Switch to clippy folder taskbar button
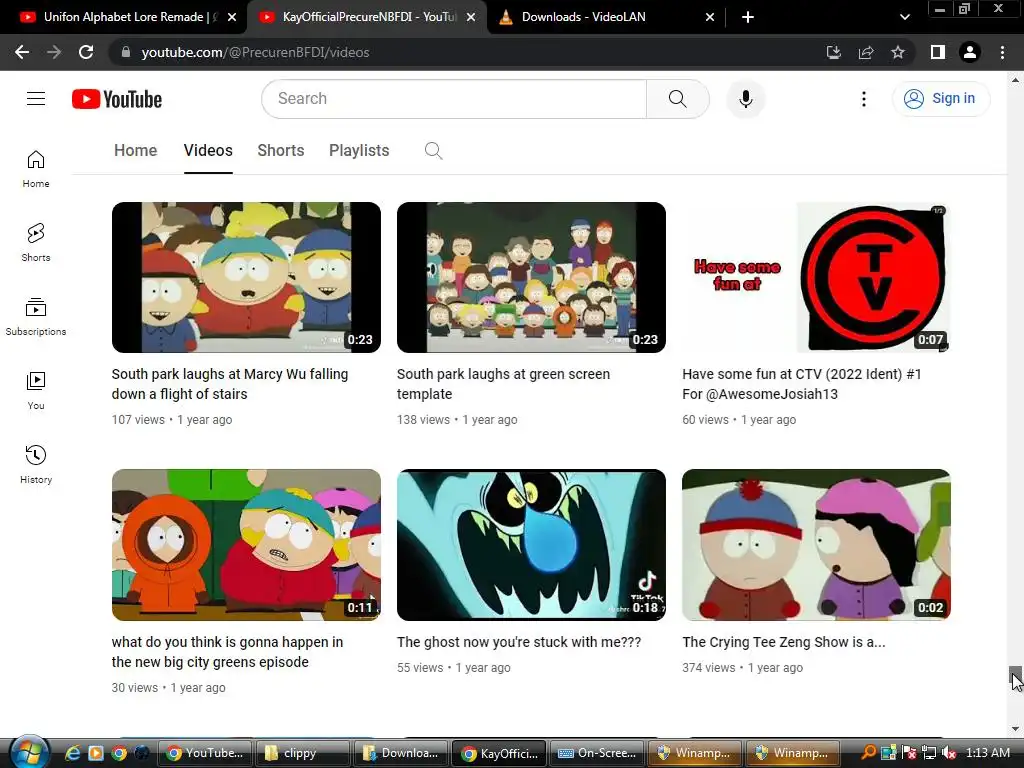Image resolution: width=1024 pixels, height=768 pixels. coord(302,753)
